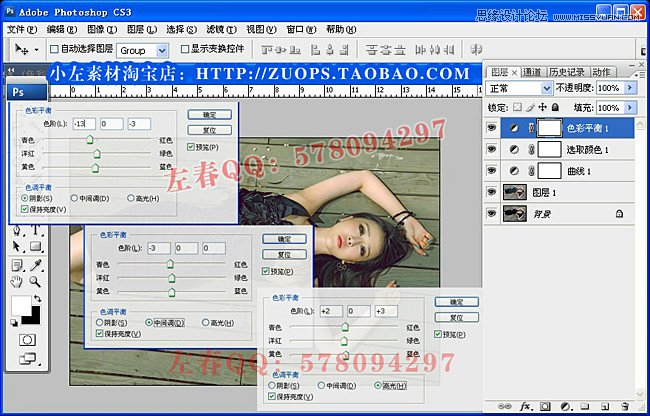Select the Eyedropper tool
Image resolution: width=650 pixels, height=416 pixels.
pyautogui.click(x=36, y=265)
